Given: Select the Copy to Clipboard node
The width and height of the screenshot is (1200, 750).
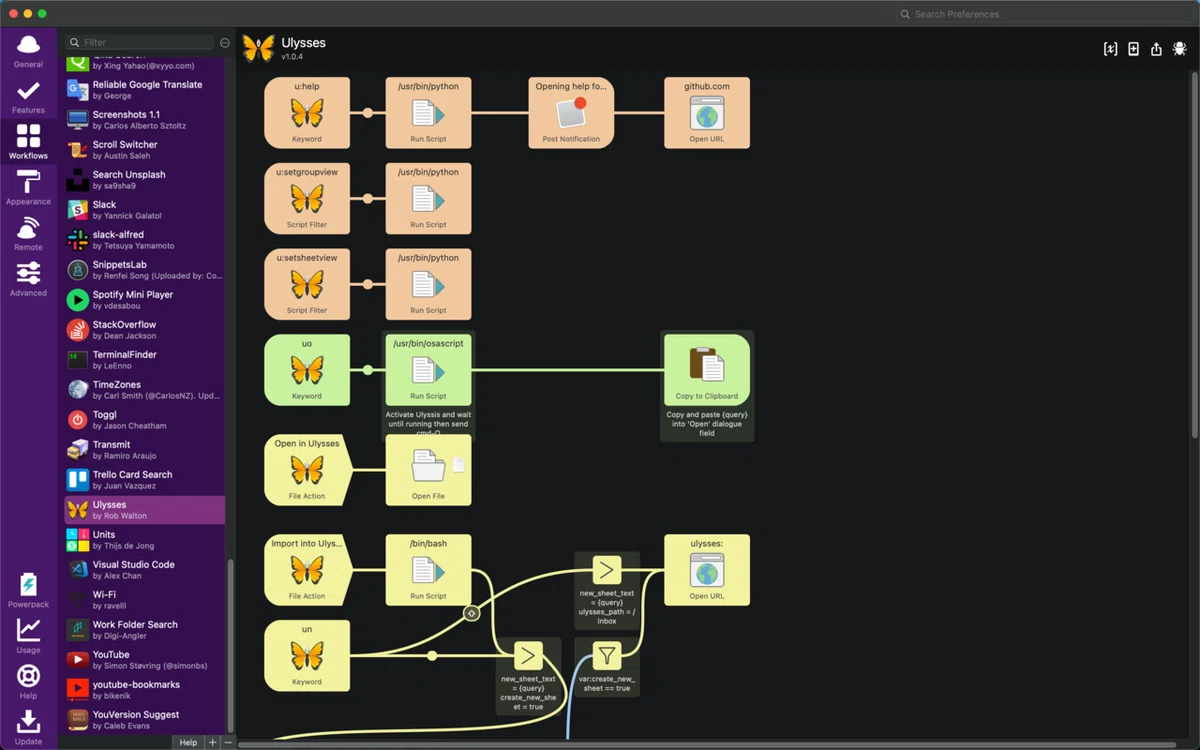Looking at the screenshot, I should click(707, 370).
